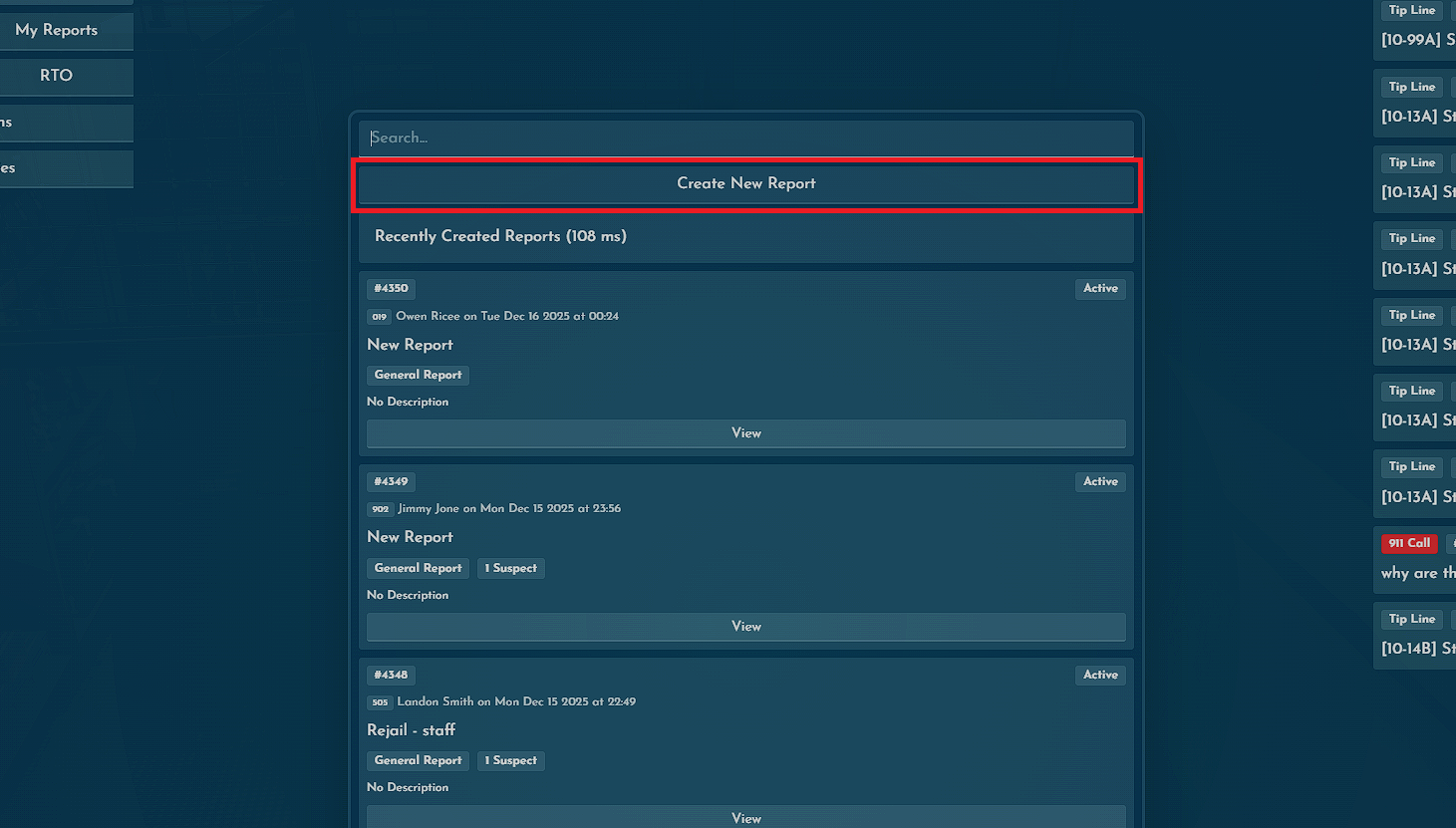1456x828 pixels.
Task: Click the 019 callsign badge beside Owen Ricee
Action: click(x=379, y=317)
